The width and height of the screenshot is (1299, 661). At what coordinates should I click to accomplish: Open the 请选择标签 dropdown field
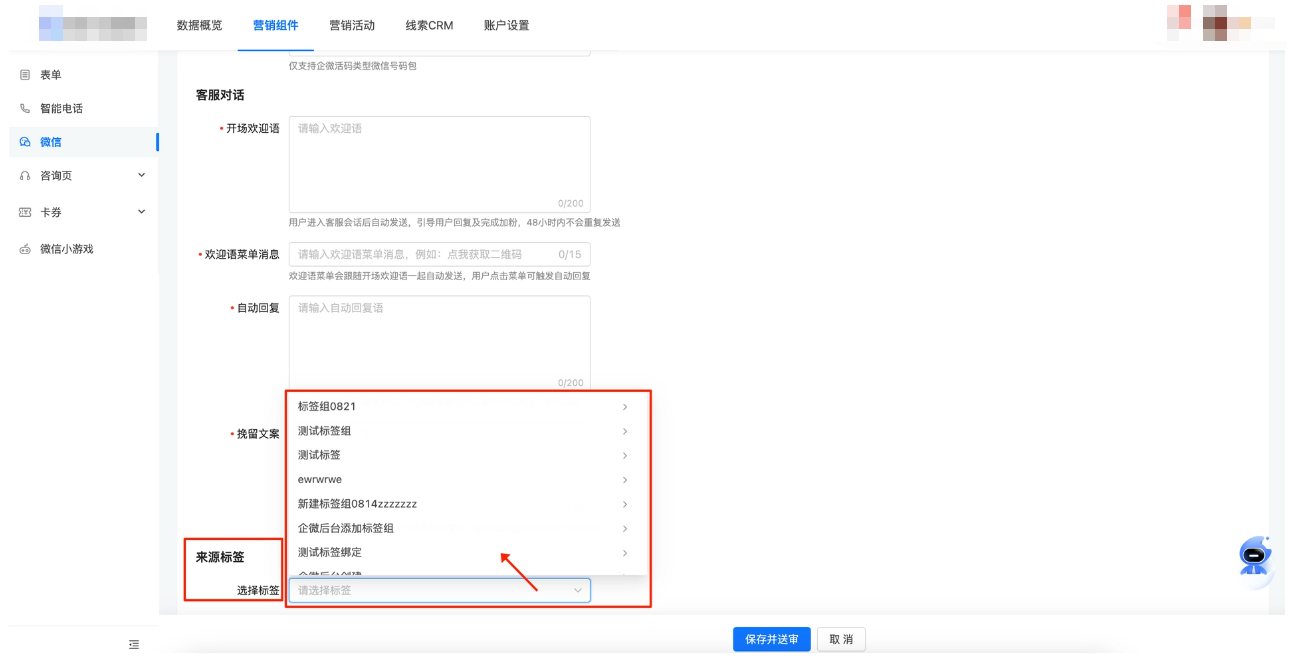438,590
